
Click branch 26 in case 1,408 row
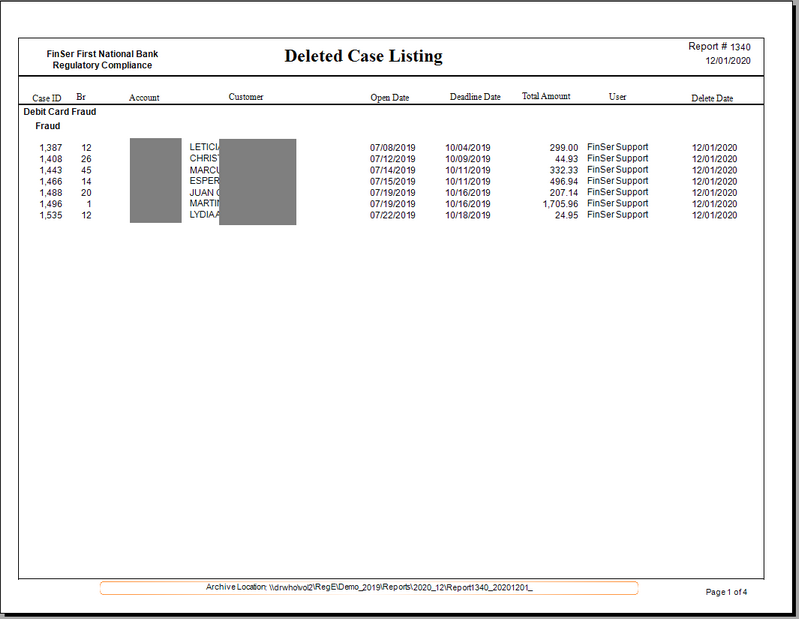86,159
